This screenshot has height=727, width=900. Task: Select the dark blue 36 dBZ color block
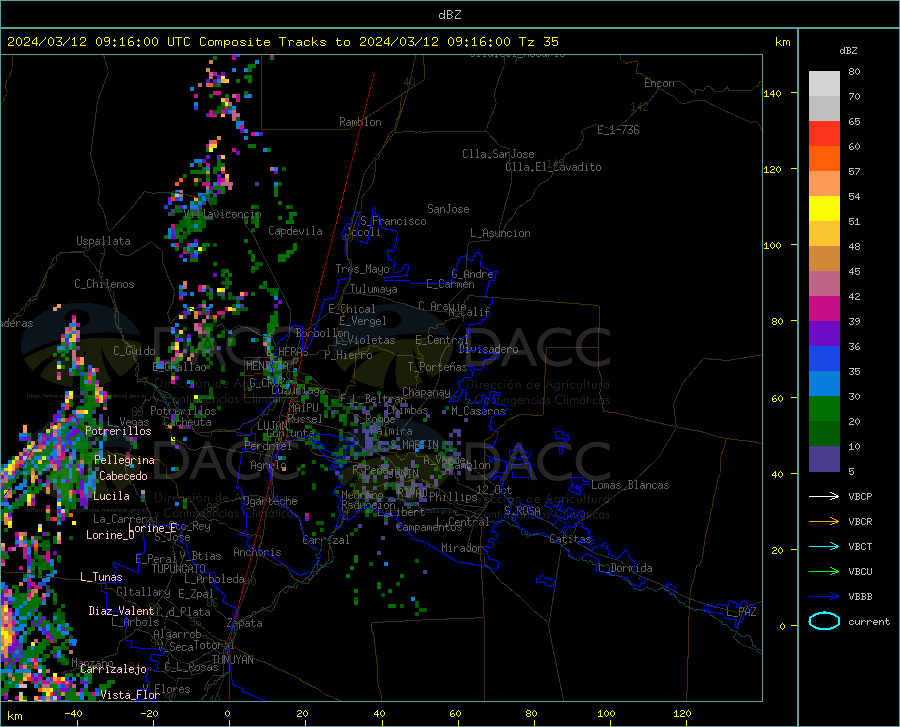point(824,359)
